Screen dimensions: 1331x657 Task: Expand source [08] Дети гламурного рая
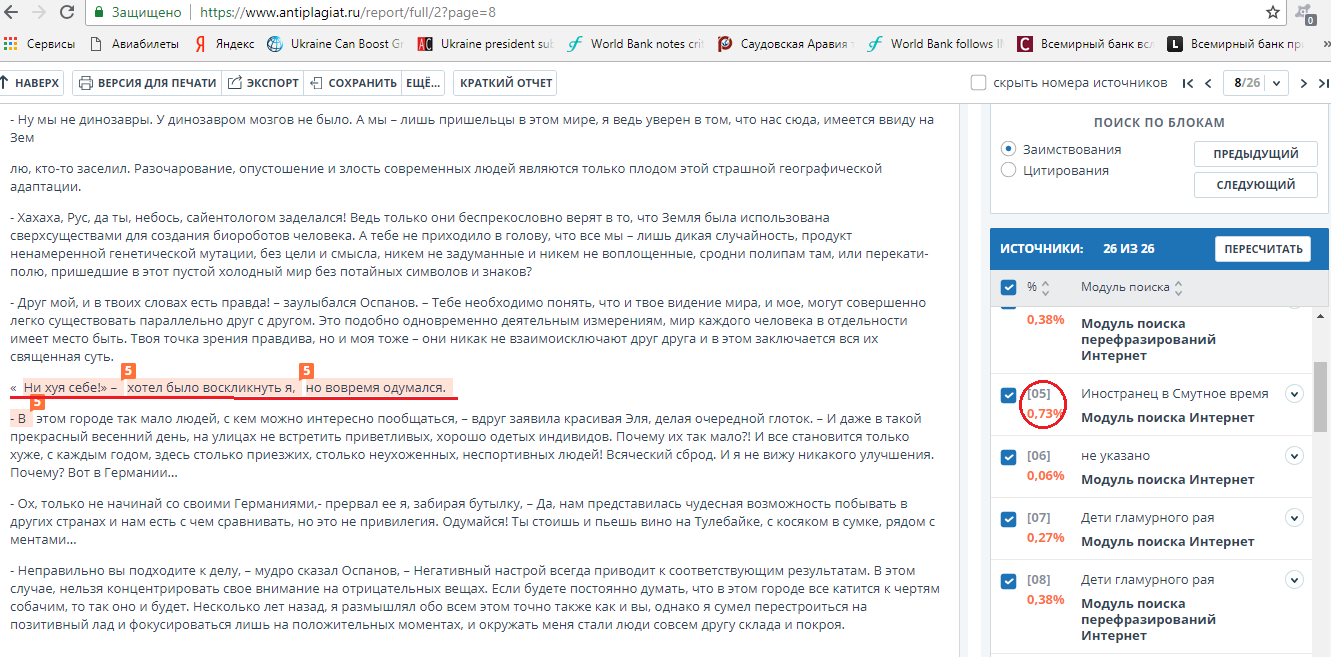pyautogui.click(x=1295, y=580)
